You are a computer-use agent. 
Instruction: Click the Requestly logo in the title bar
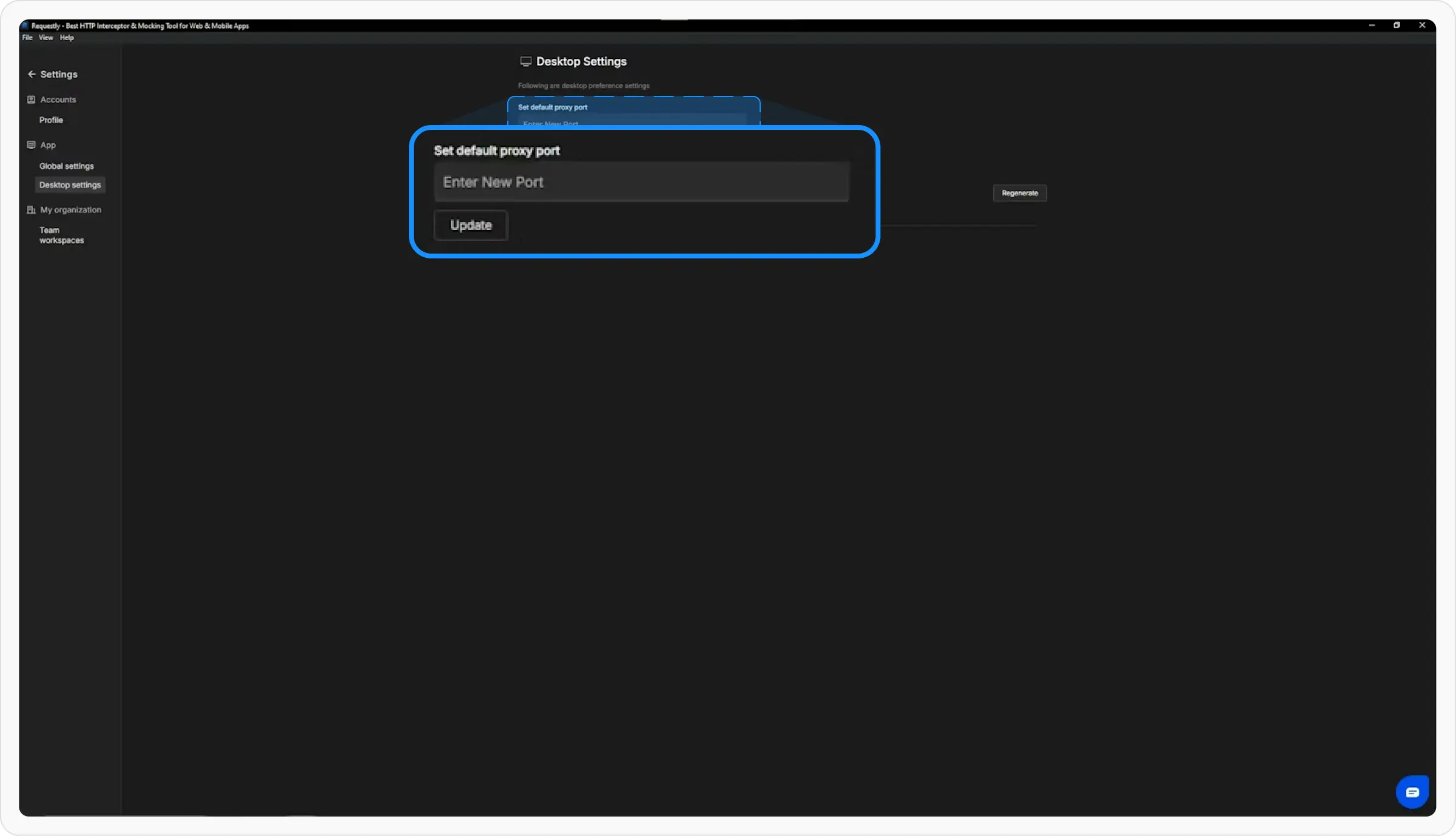point(25,25)
